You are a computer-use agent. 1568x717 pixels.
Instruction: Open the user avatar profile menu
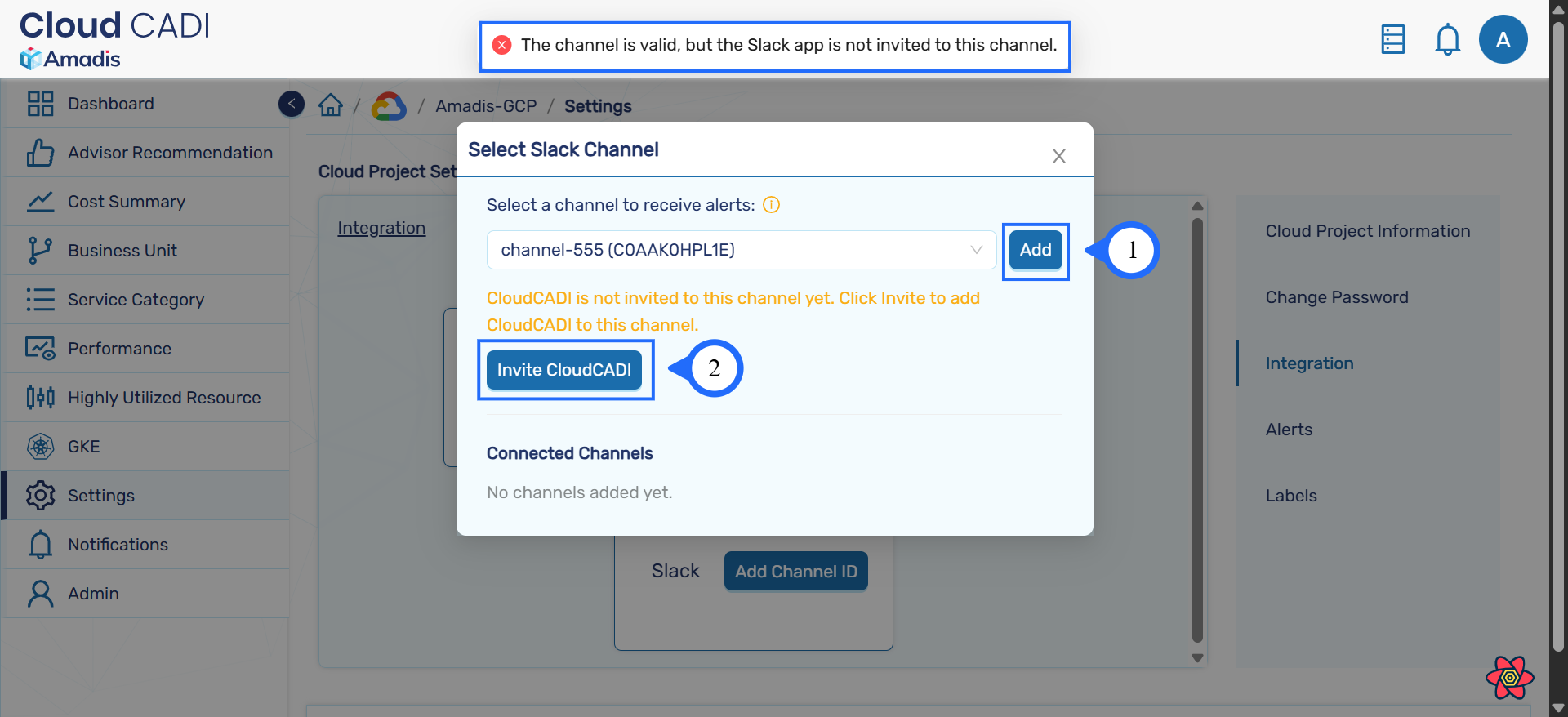tap(1503, 39)
